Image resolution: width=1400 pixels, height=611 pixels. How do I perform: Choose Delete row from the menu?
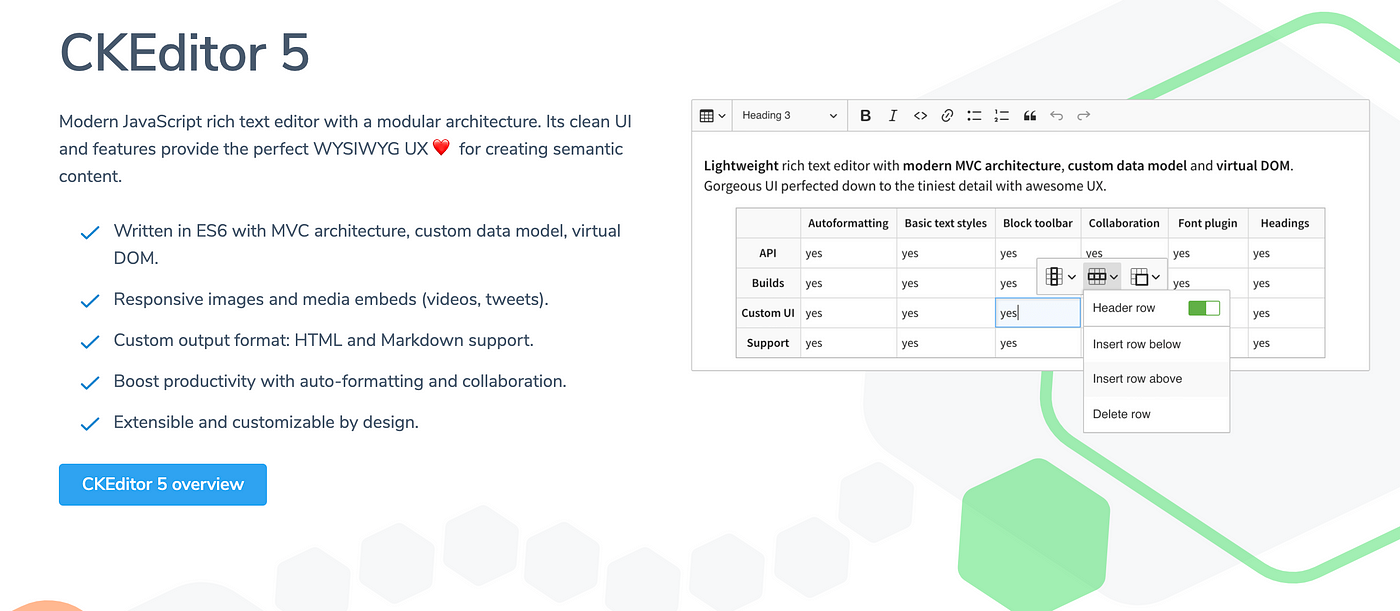pos(1156,414)
